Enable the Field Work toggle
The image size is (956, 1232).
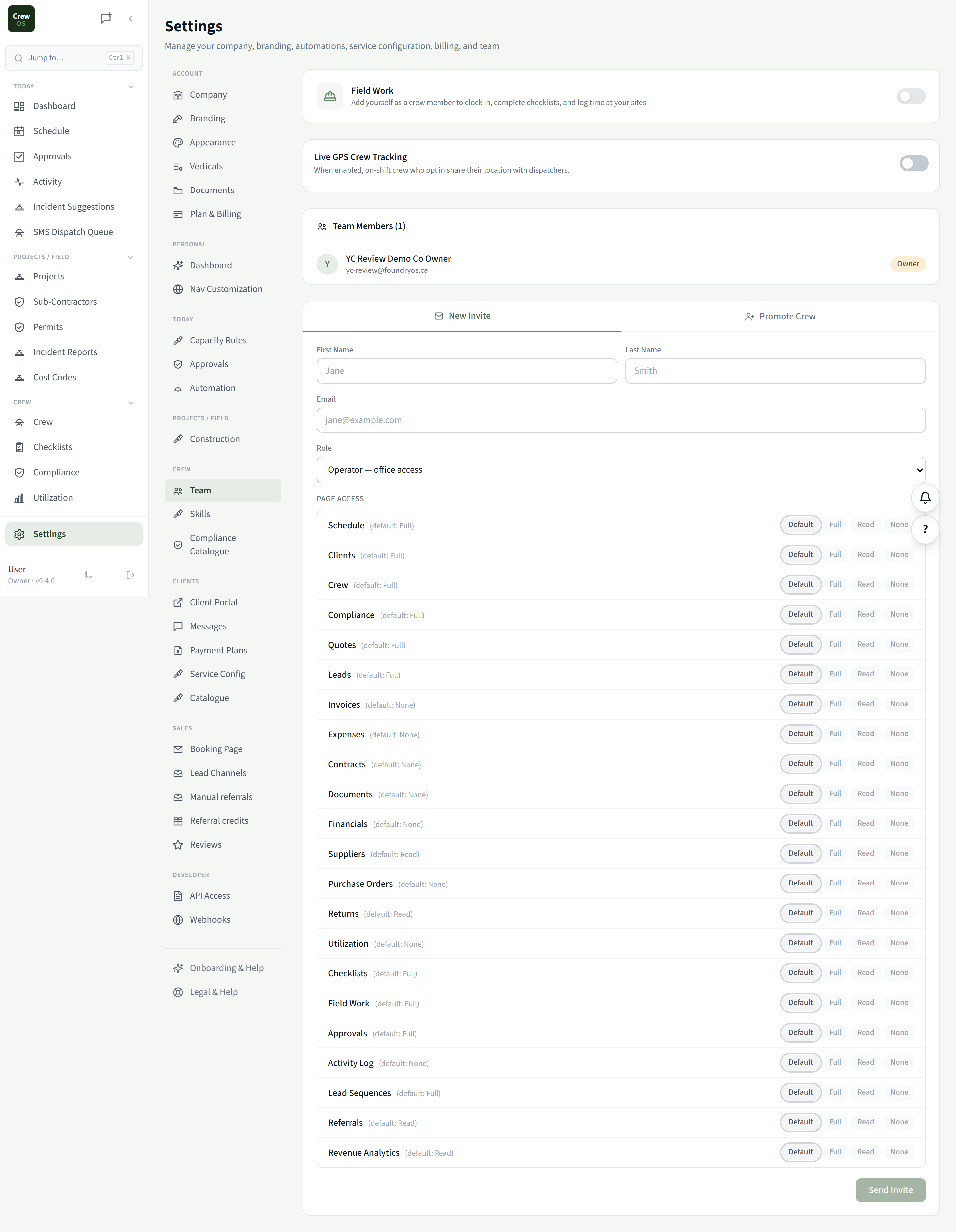click(x=911, y=97)
